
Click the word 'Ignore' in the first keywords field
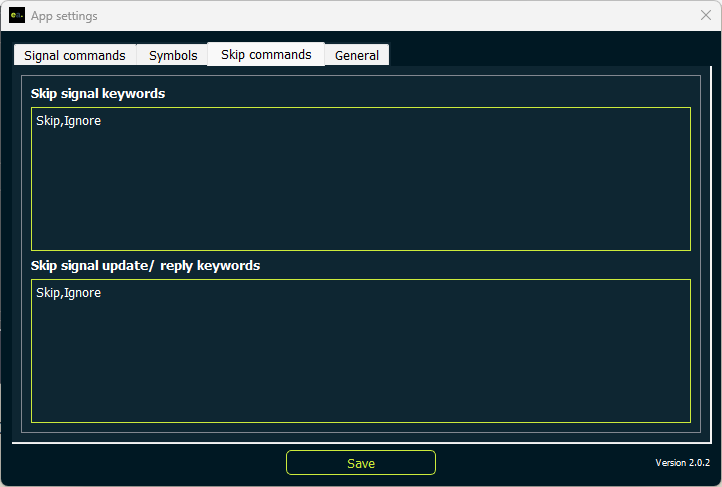82,121
